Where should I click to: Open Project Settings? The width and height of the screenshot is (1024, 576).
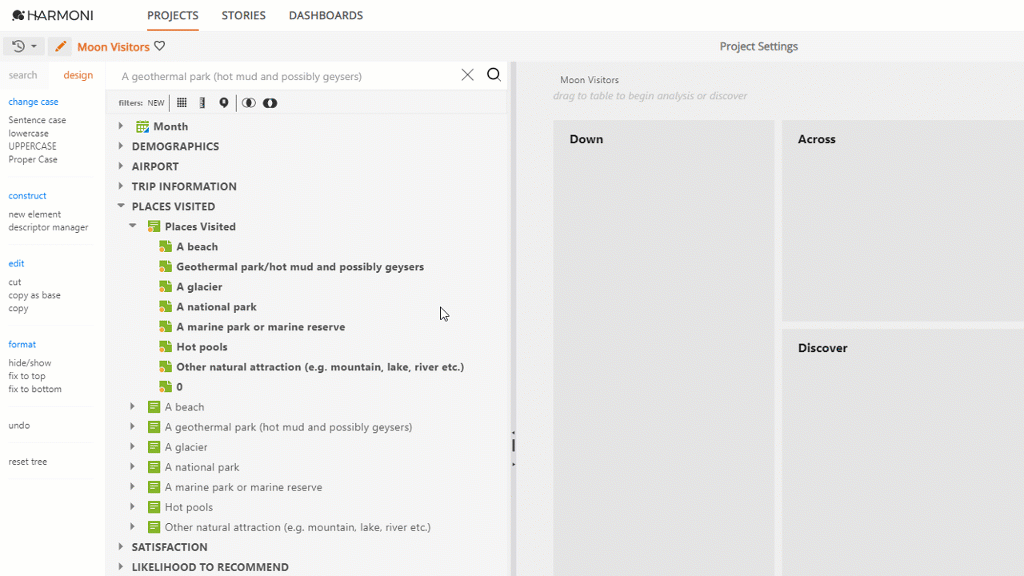tap(759, 46)
